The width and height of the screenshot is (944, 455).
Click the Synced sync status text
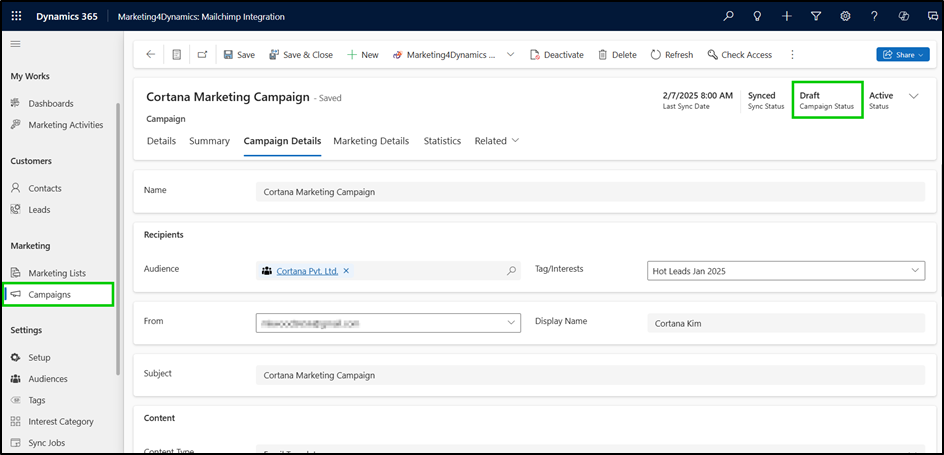pos(762,96)
